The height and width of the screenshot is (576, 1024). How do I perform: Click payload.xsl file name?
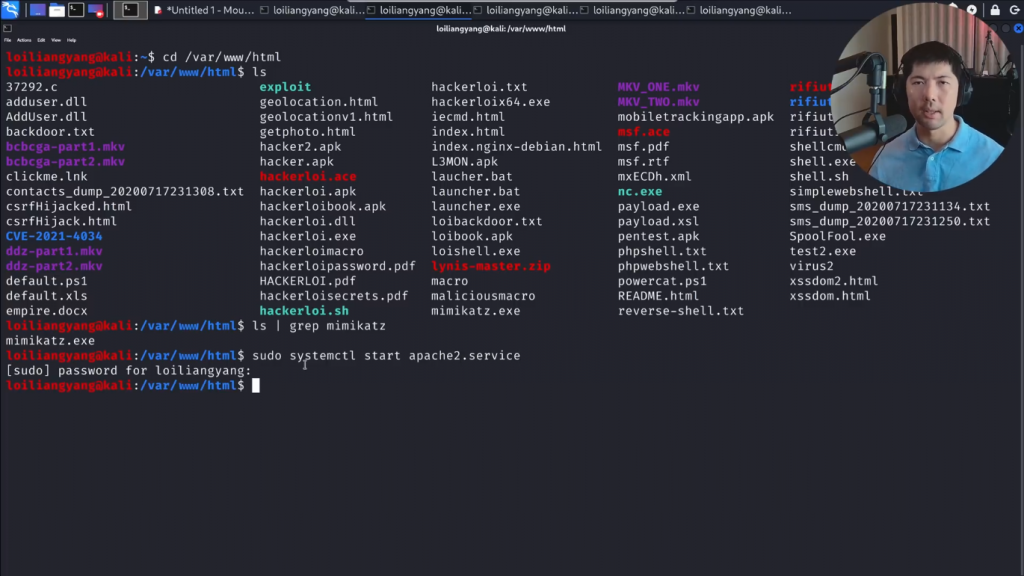click(x=658, y=221)
